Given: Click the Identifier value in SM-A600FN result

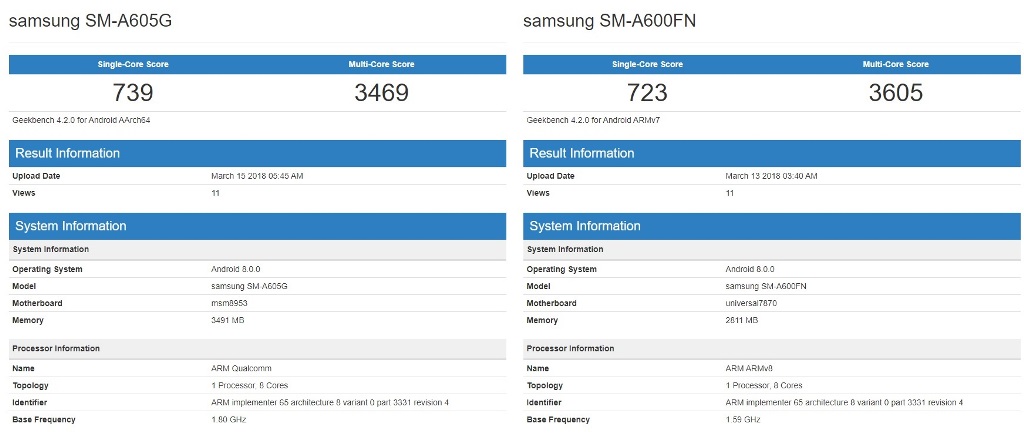Looking at the screenshot, I should 844,403.
